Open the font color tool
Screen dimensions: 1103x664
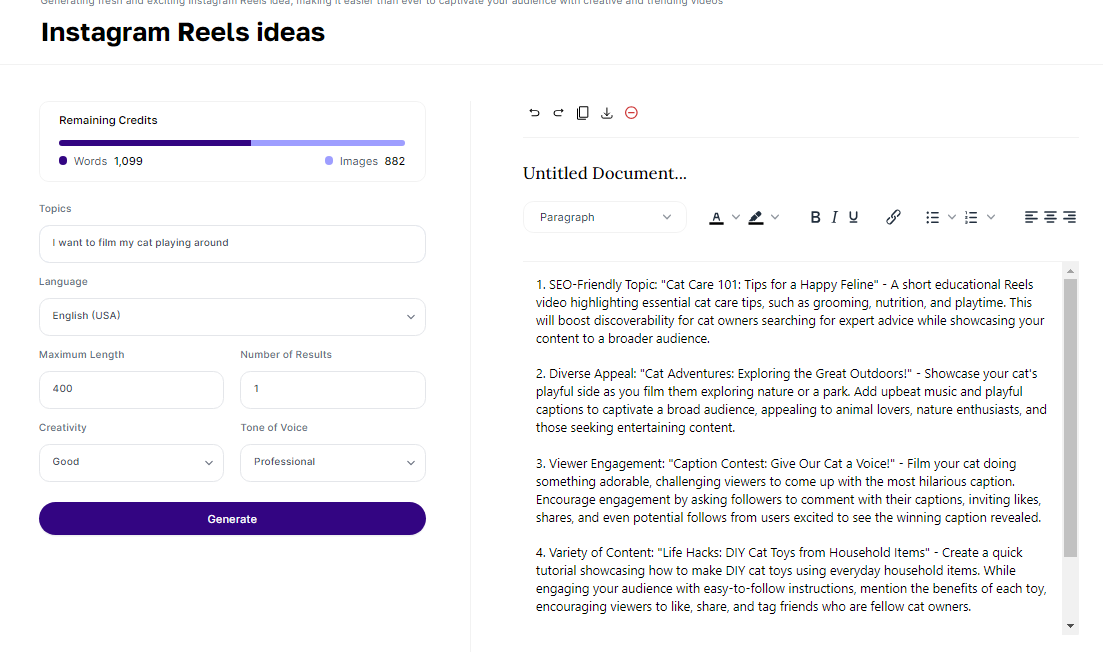point(718,216)
